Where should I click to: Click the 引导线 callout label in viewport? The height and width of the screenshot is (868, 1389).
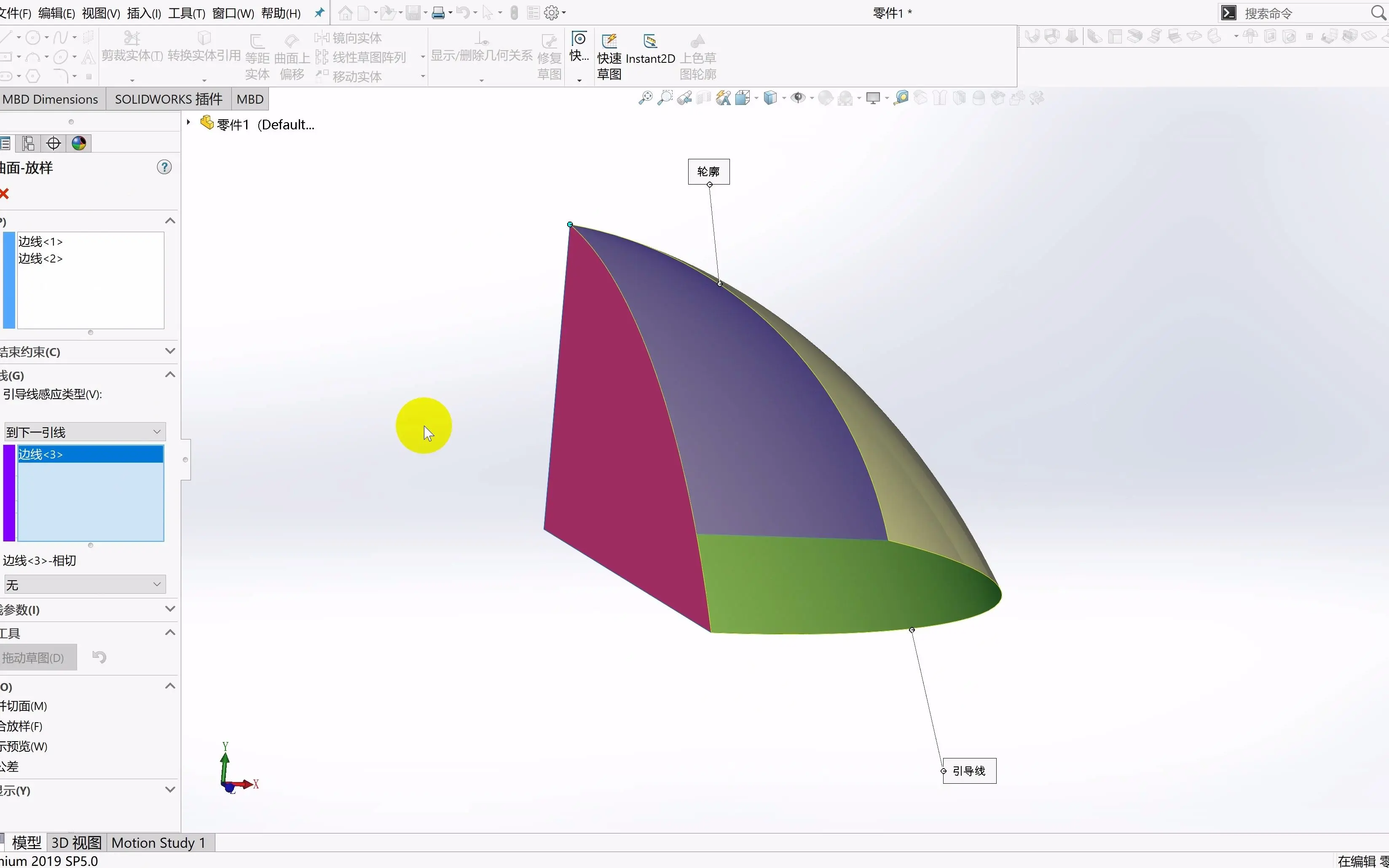click(x=969, y=771)
